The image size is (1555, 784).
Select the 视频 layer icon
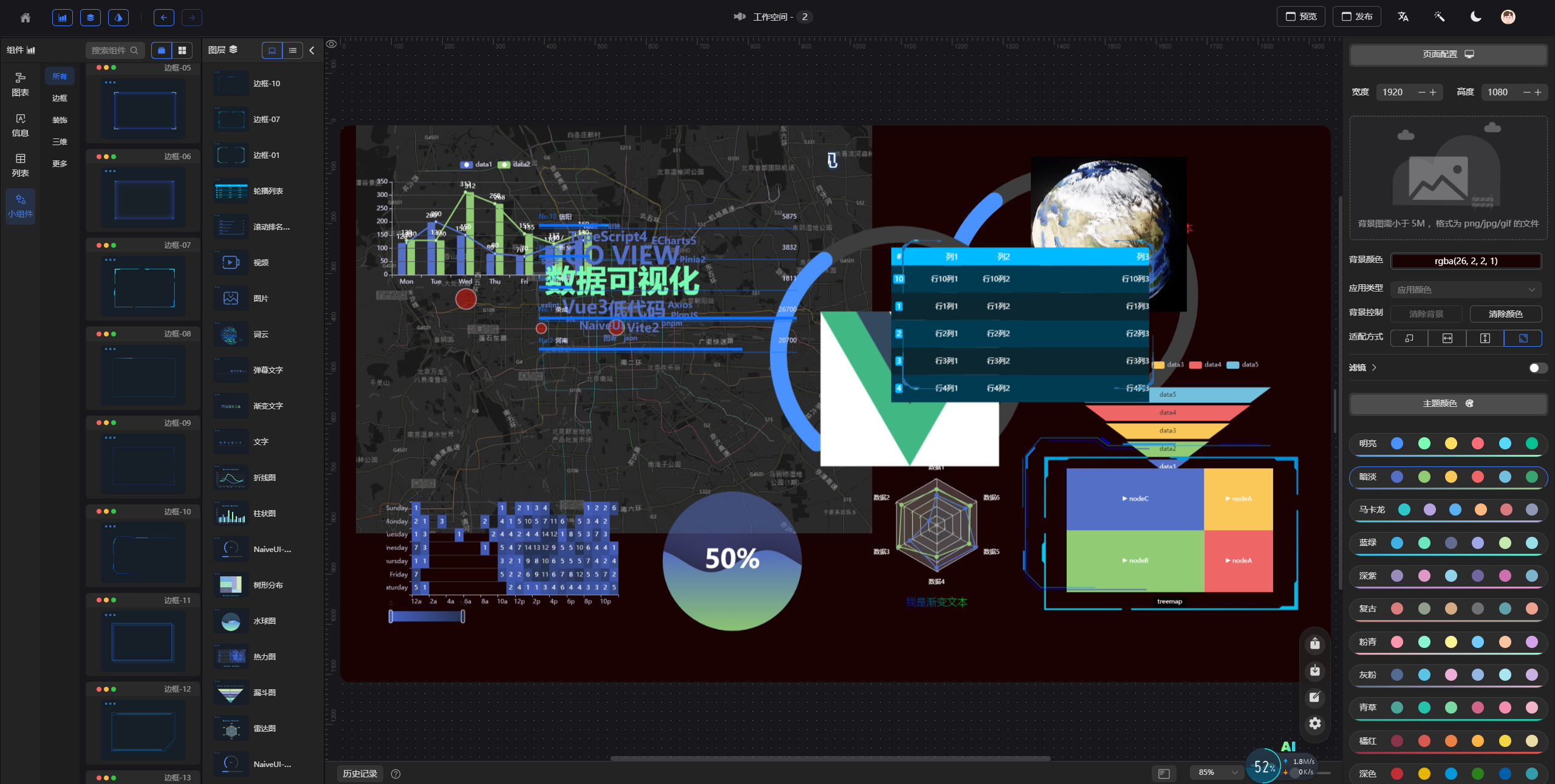(x=231, y=262)
